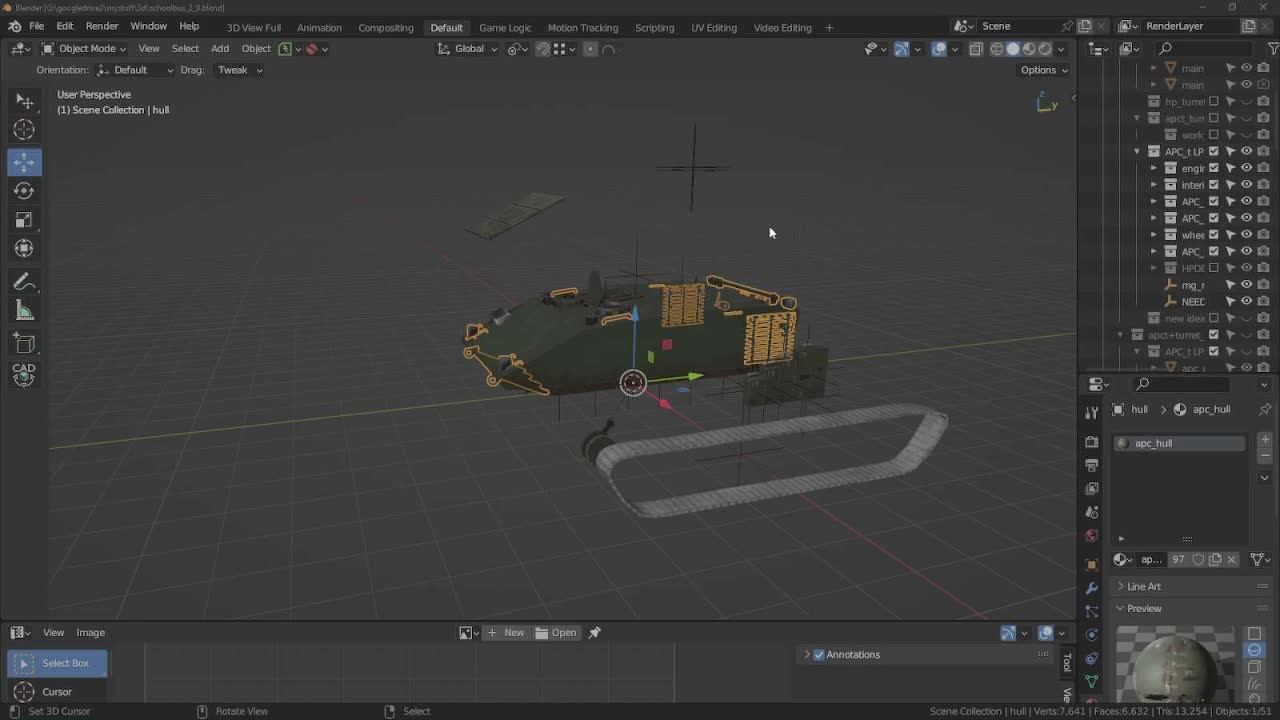Collapse the APC_t LP collection tree

[1137, 152]
